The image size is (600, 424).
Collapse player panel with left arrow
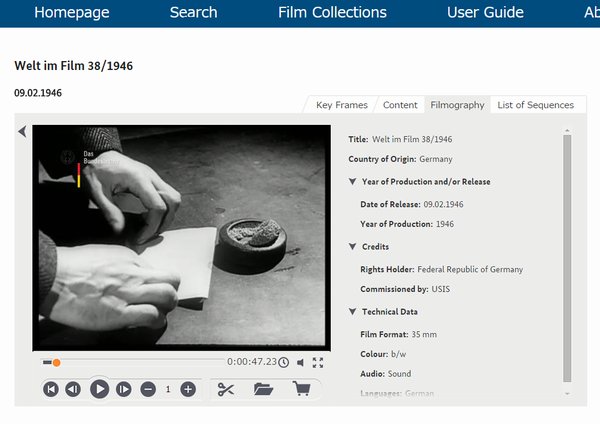tap(22, 131)
